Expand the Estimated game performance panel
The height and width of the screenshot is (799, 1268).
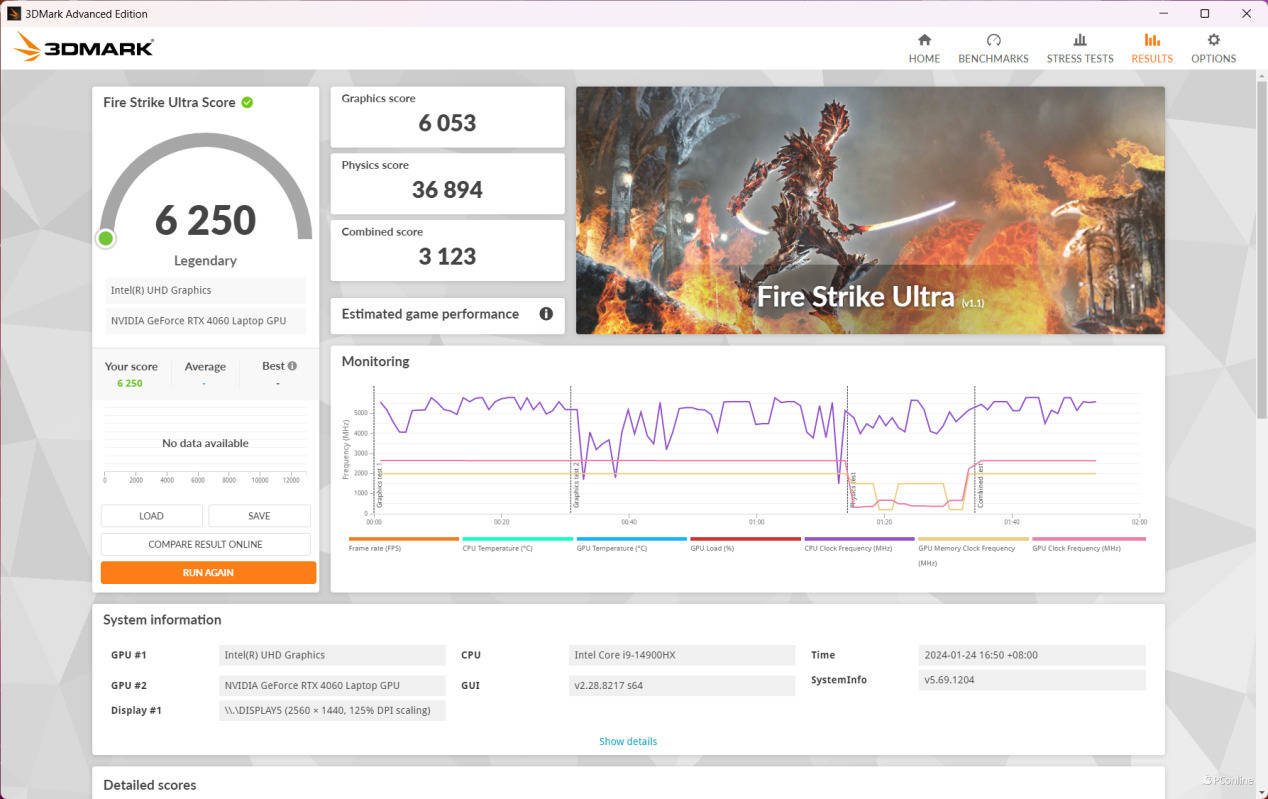[430, 314]
